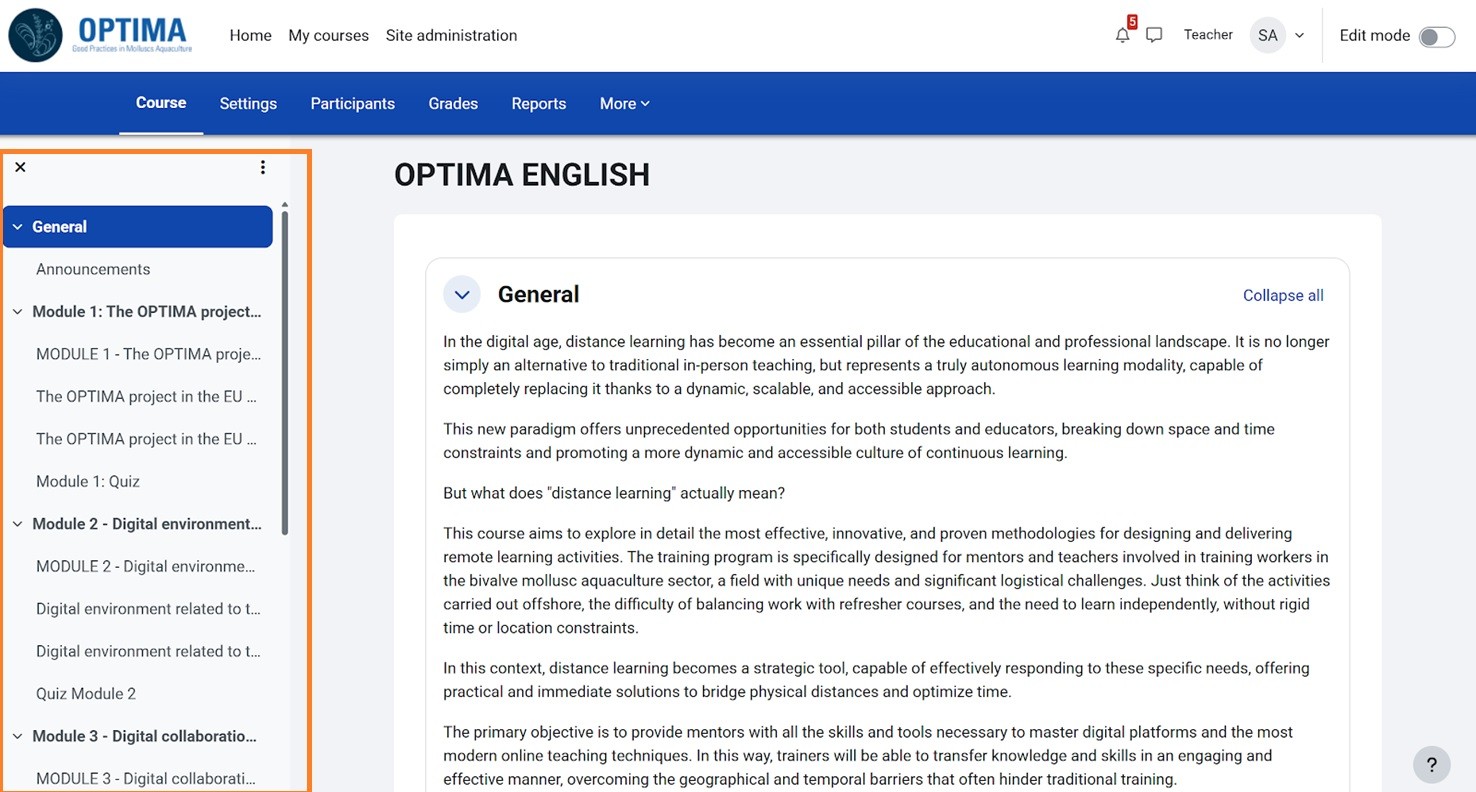Collapse Module 1 chevron in course index
Screen dimensions: 1476x792
point(17,312)
